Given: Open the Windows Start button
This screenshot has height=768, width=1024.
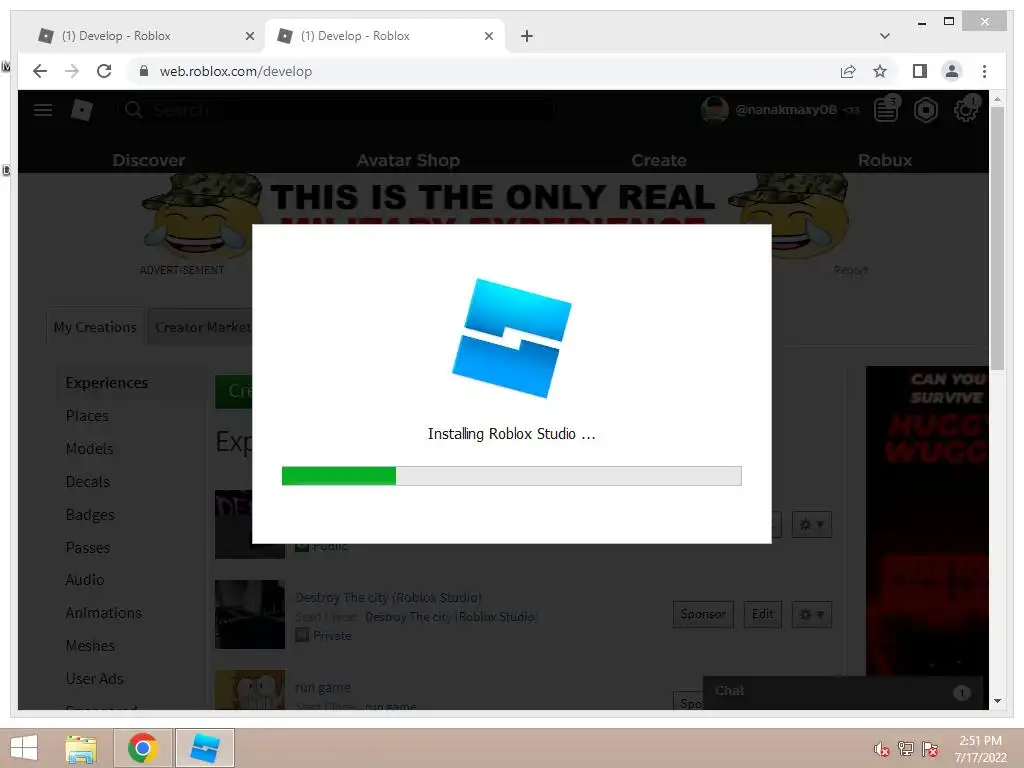Looking at the screenshot, I should [24, 748].
